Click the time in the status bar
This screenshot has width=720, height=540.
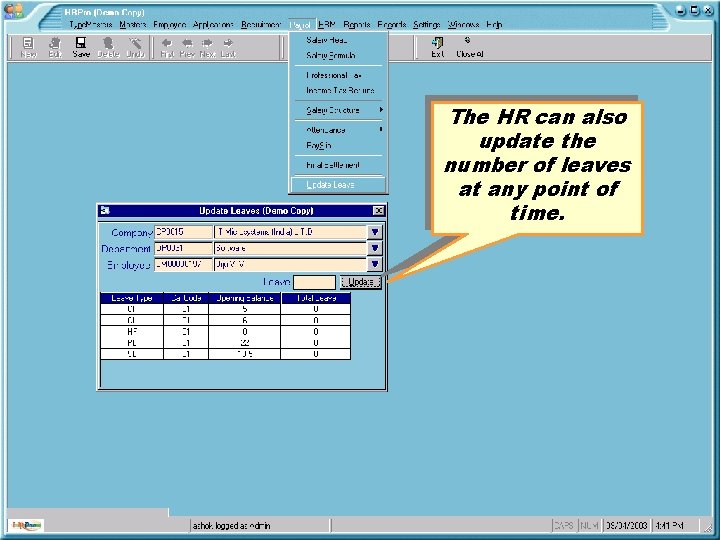click(x=669, y=525)
